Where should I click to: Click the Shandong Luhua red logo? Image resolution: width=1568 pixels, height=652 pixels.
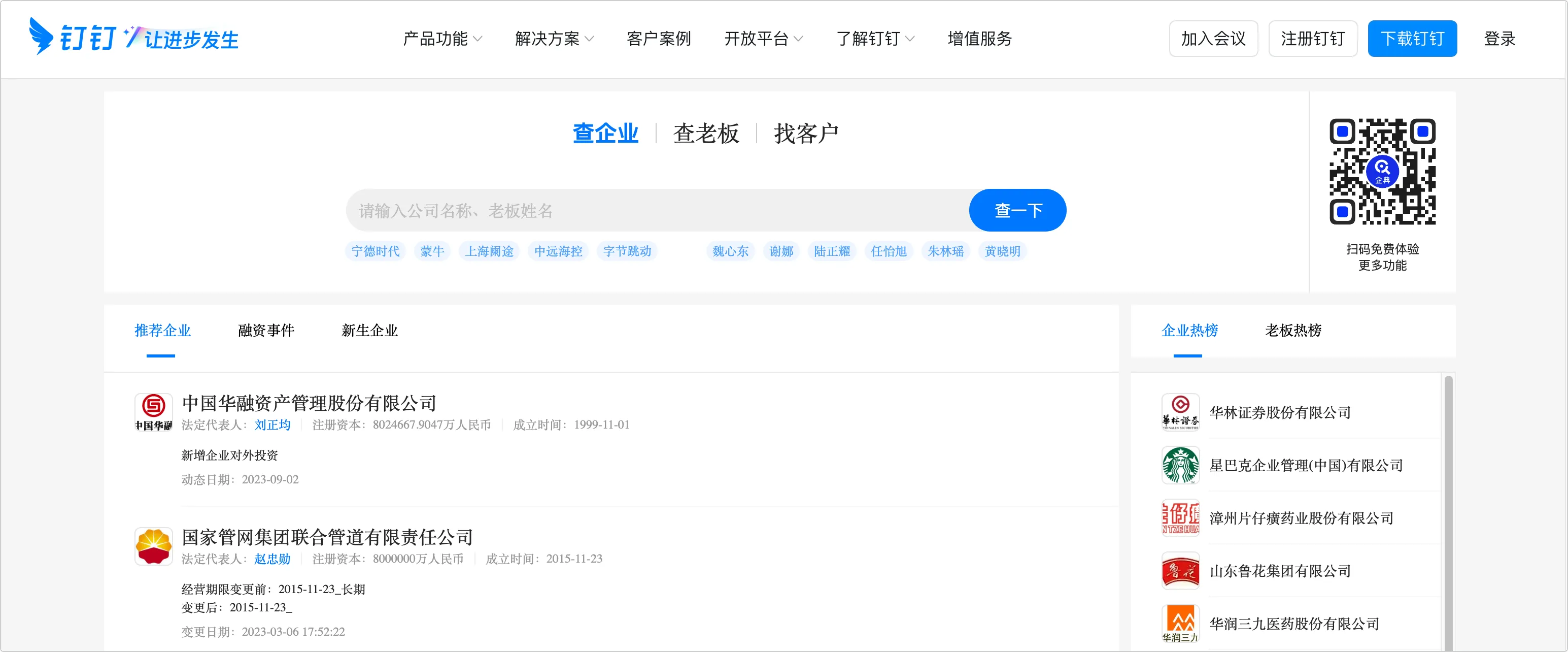click(1180, 570)
